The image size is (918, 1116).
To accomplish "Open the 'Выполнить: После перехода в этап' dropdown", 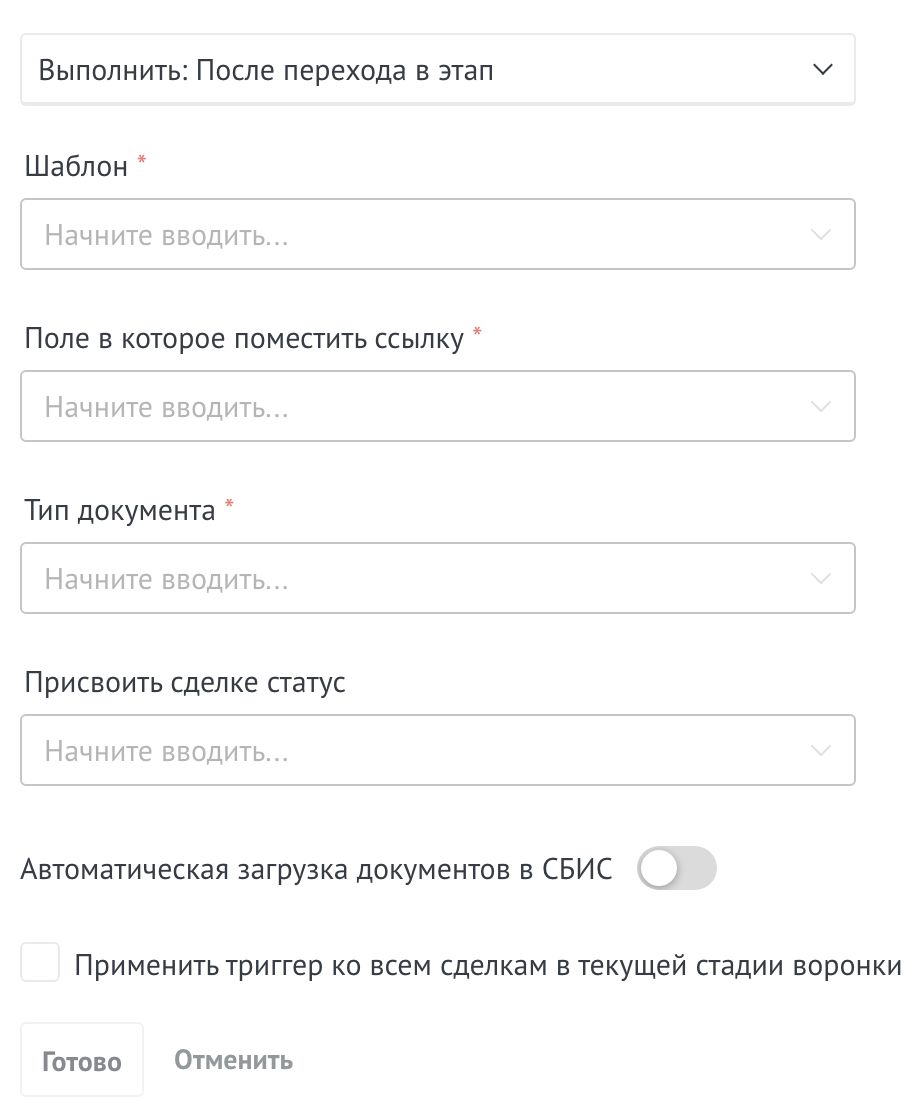I will tap(438, 69).
